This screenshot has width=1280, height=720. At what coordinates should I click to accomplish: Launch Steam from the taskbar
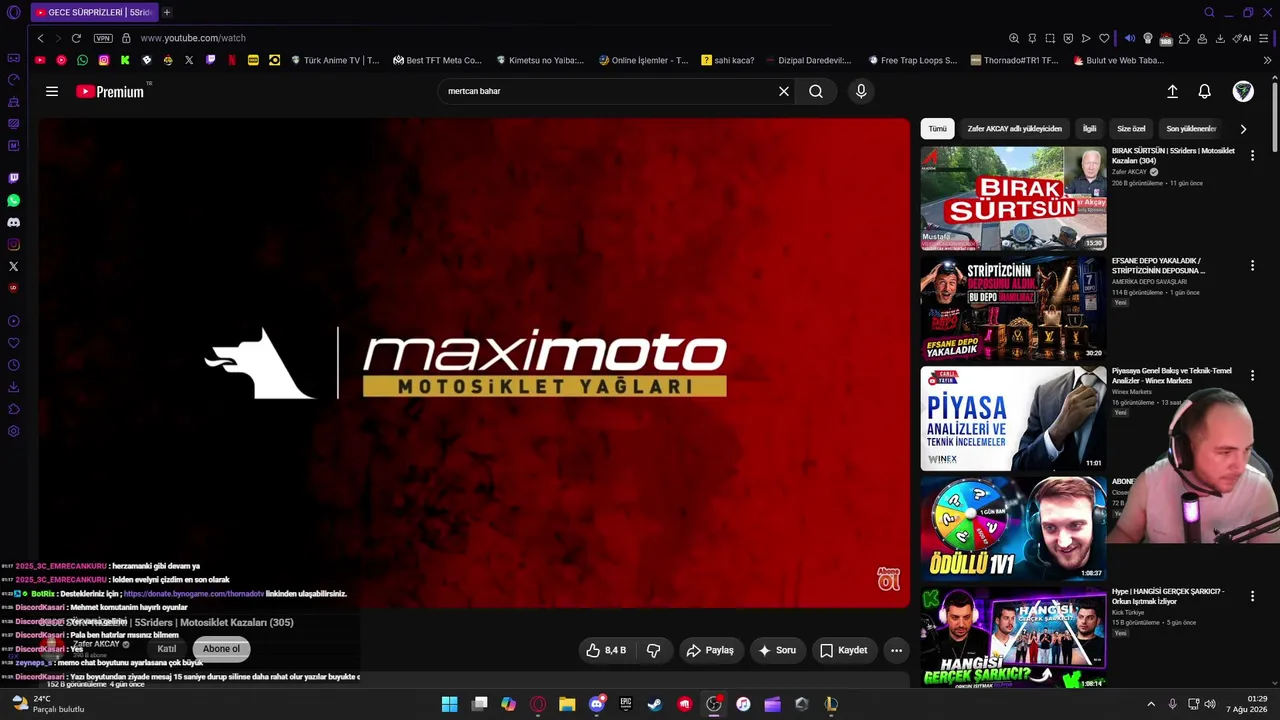[654, 704]
